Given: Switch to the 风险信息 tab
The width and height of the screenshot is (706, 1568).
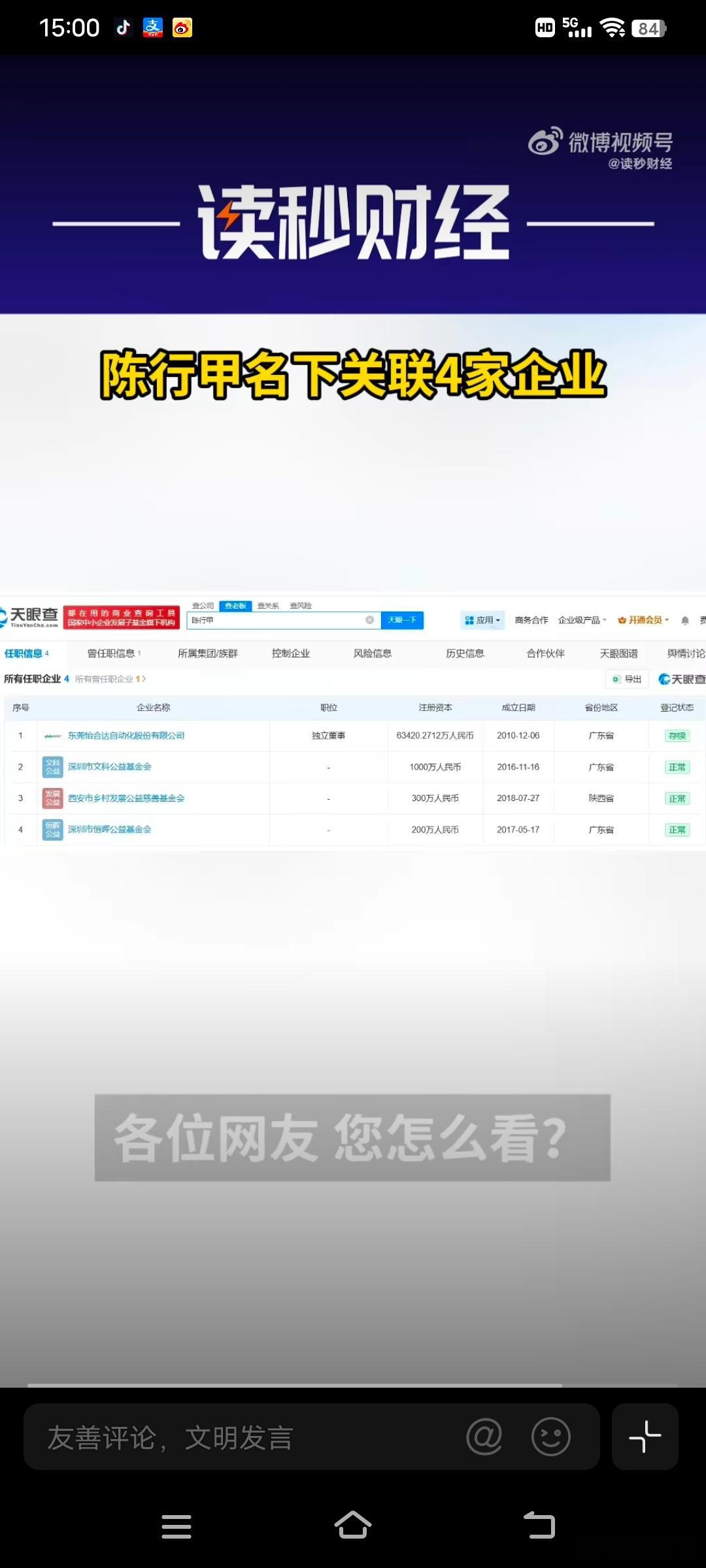Looking at the screenshot, I should [x=373, y=653].
